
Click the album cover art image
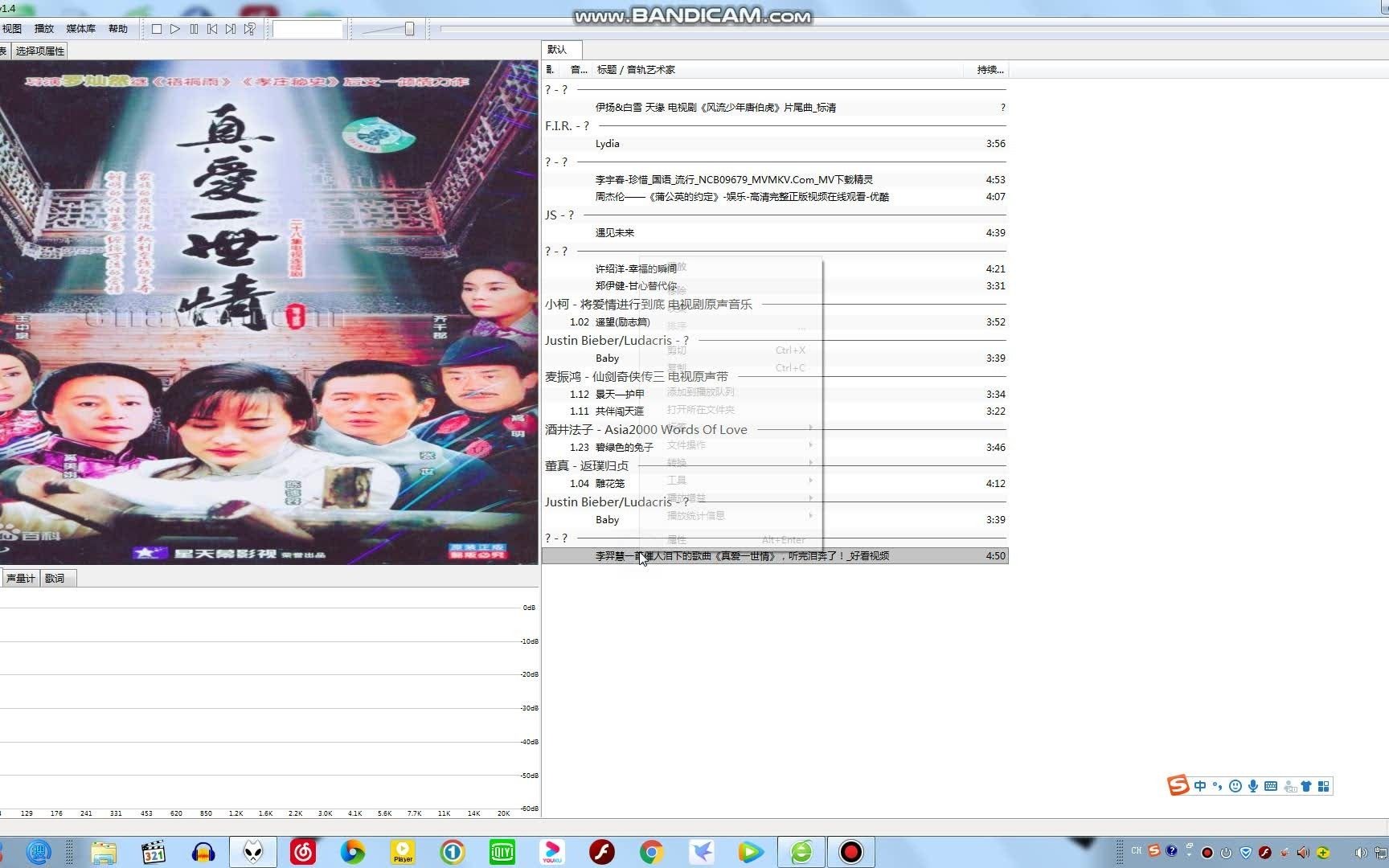click(268, 312)
